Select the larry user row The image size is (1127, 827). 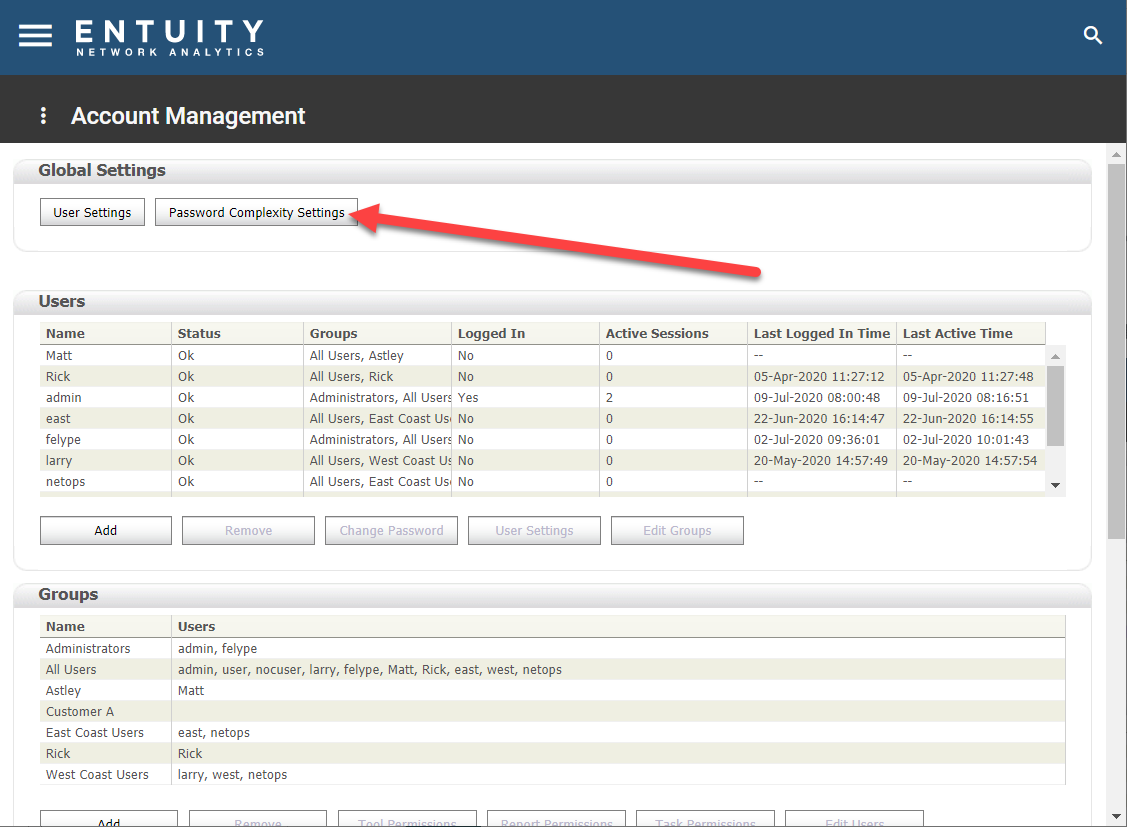point(543,461)
